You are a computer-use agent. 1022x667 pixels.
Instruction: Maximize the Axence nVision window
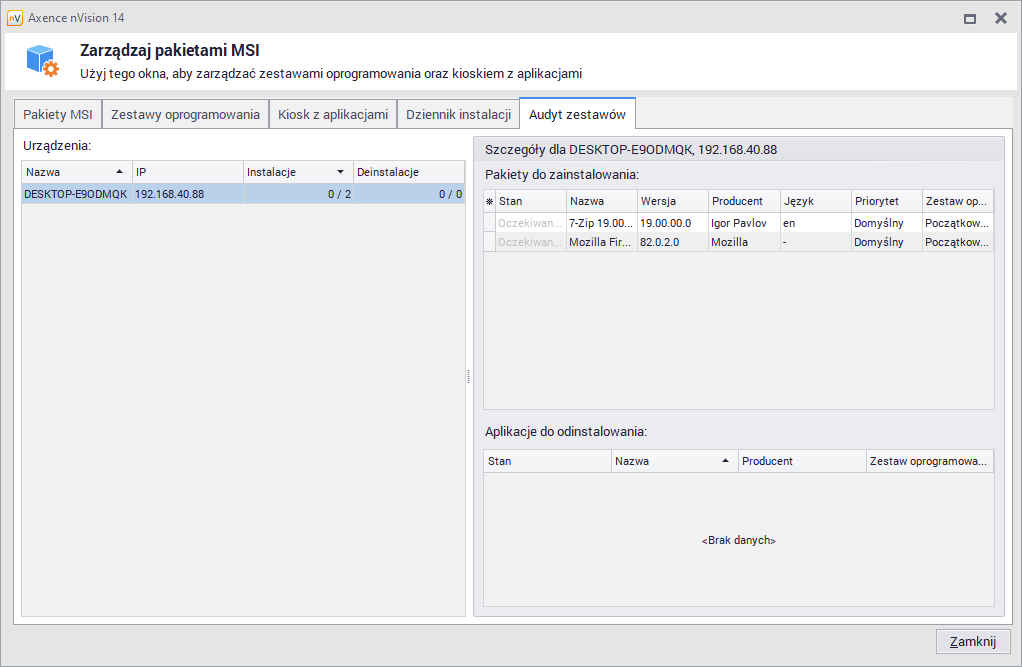pos(969,18)
